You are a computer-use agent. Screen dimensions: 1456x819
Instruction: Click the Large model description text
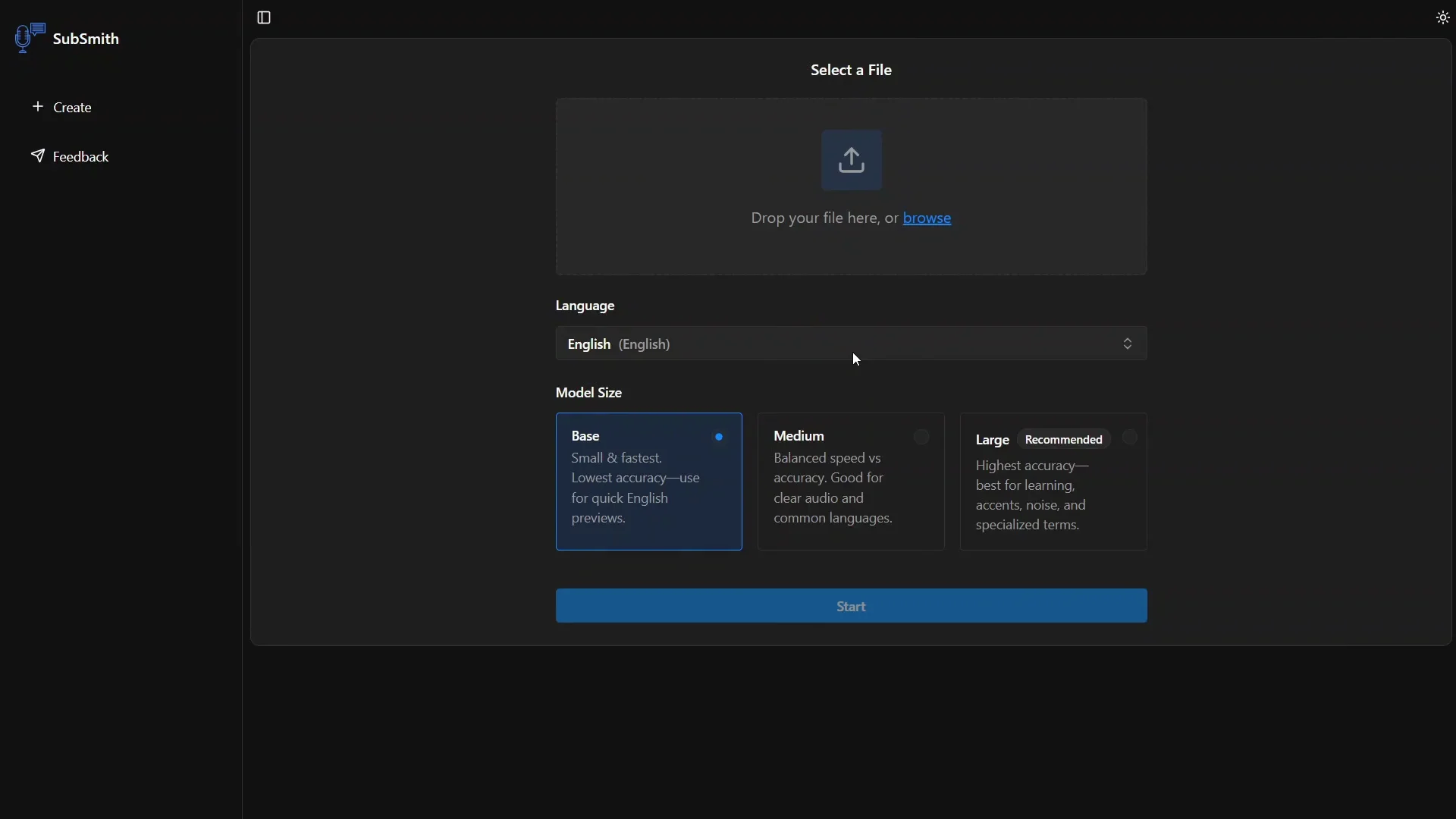[1031, 496]
